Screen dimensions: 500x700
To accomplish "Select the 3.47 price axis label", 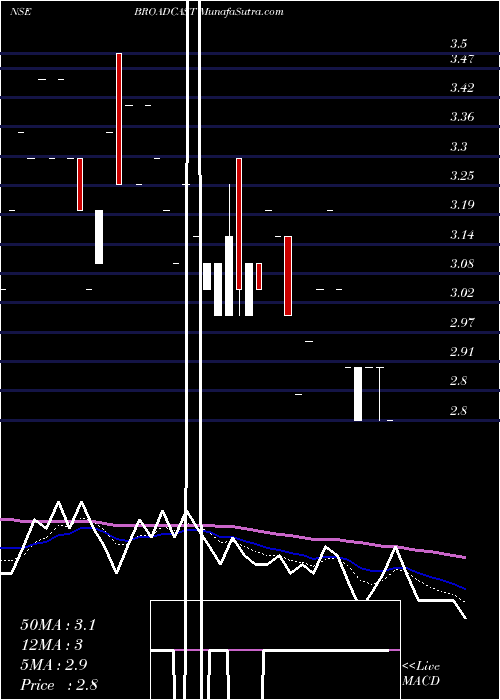I will pyautogui.click(x=462, y=59).
